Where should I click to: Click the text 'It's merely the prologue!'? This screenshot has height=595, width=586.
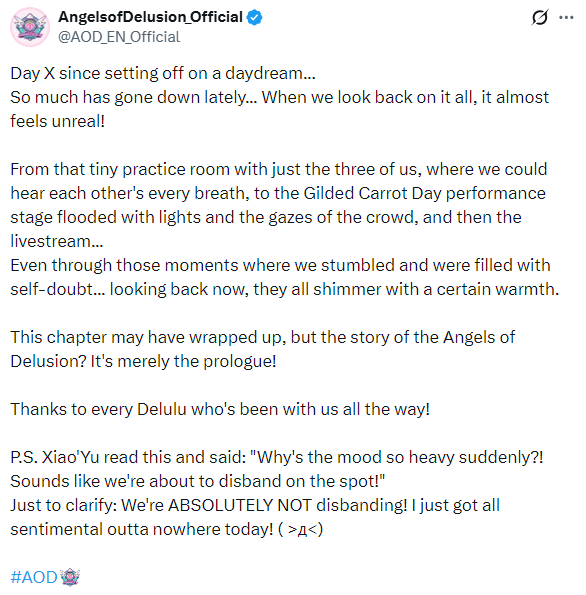click(183, 361)
